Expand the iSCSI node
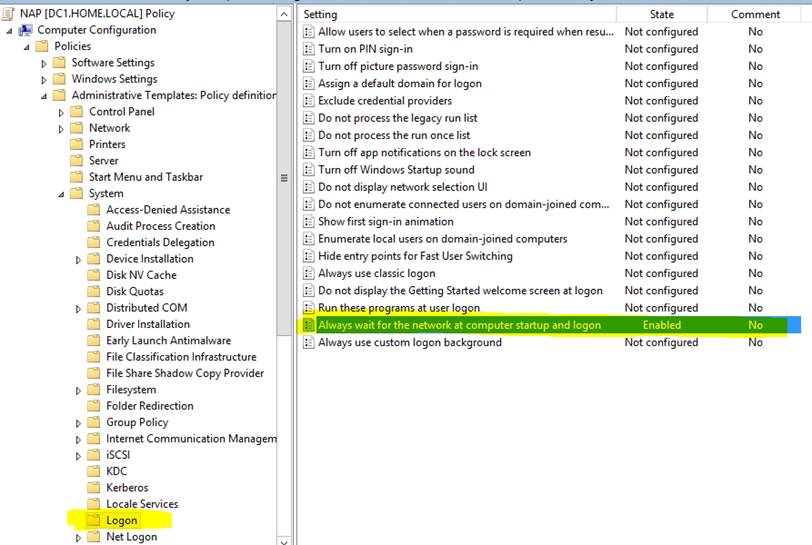The height and width of the screenshot is (545, 812). pos(78,456)
